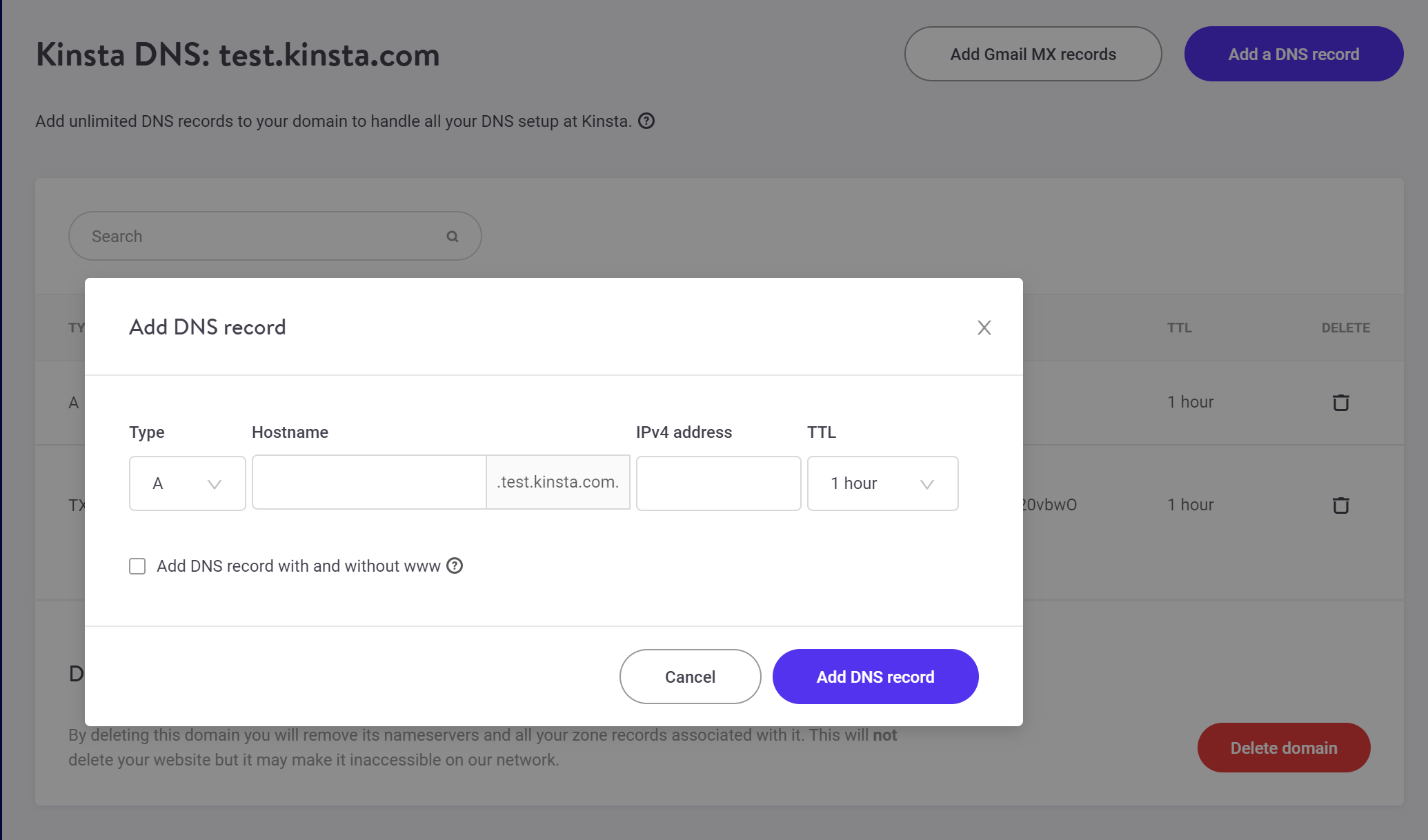Click the delete trash icon first row

click(1341, 402)
